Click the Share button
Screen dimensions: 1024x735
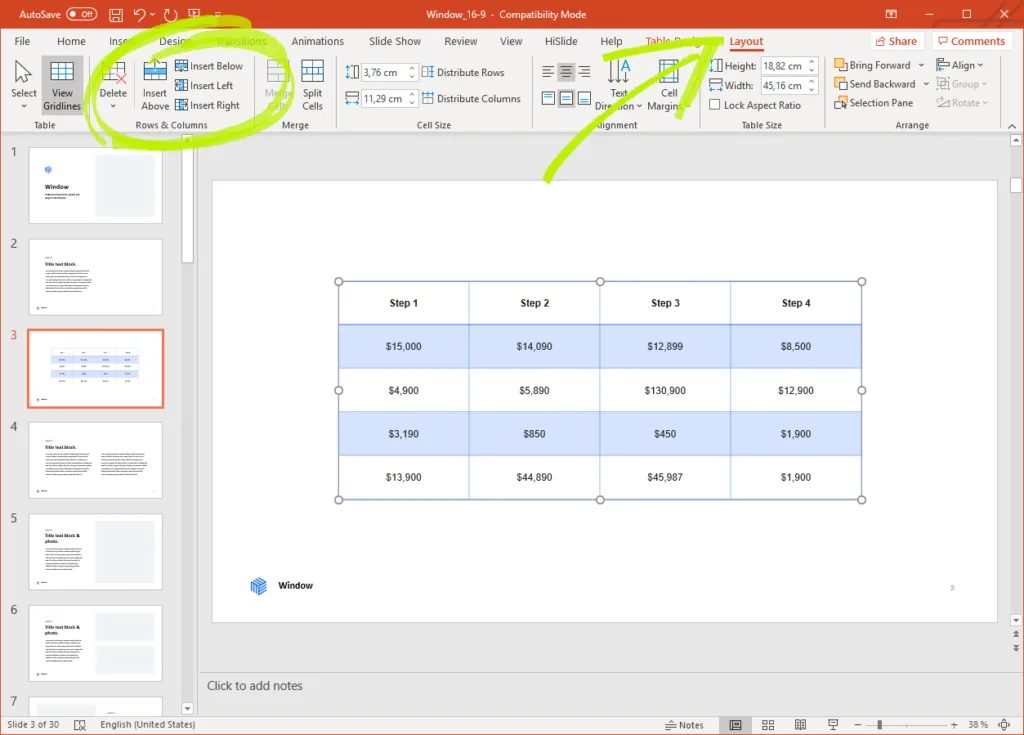[897, 41]
